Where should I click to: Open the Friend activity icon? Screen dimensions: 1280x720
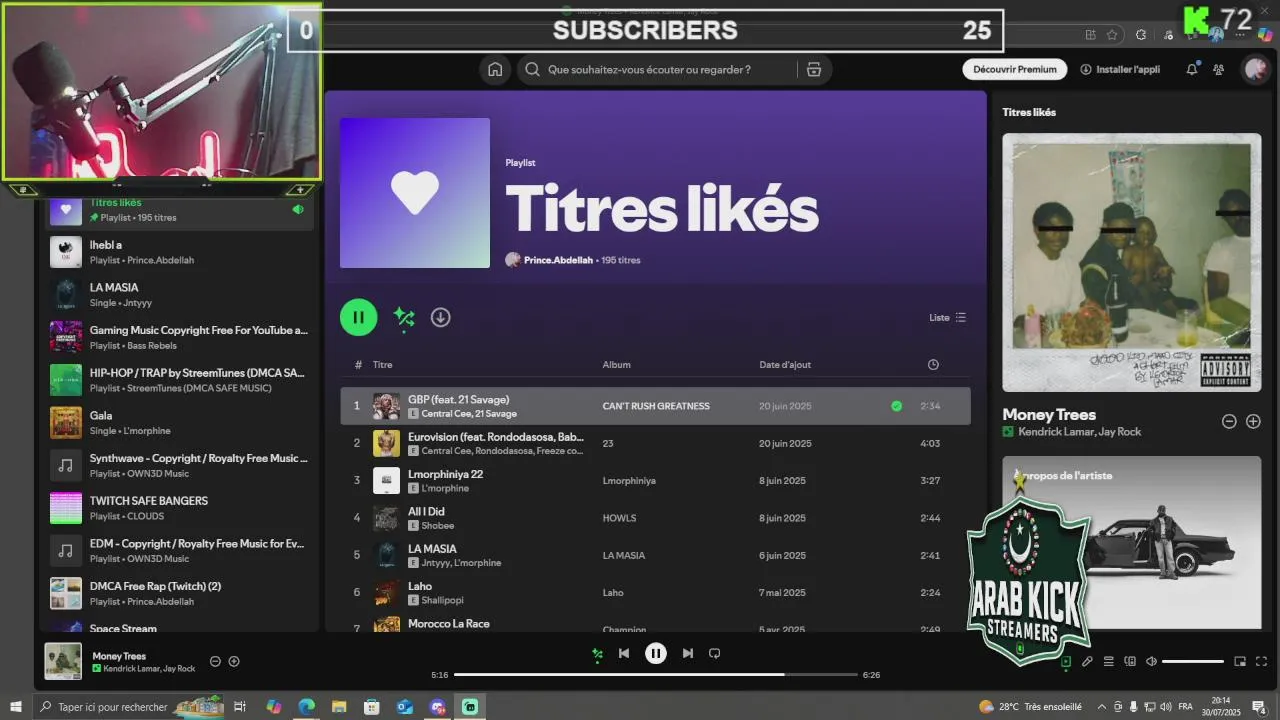[1218, 70]
